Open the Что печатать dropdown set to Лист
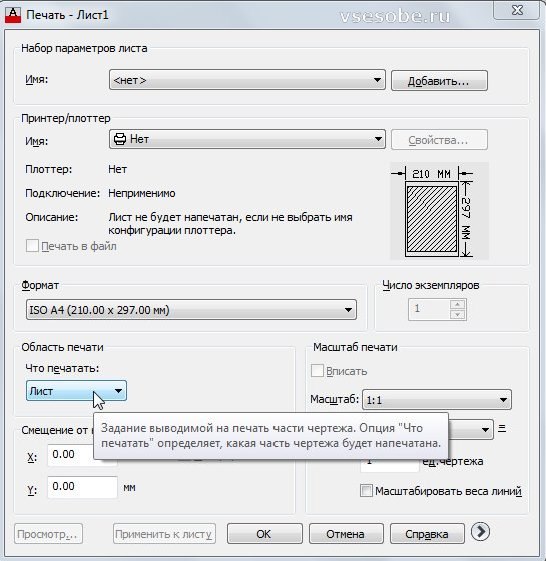 [76, 391]
